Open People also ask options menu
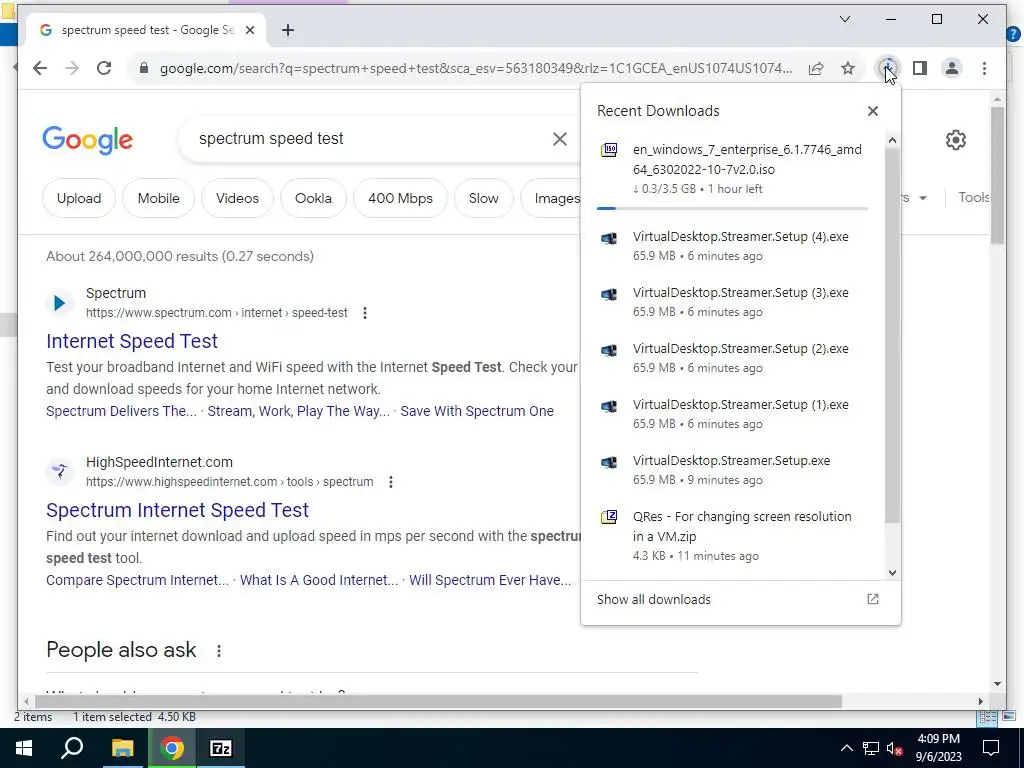 click(x=219, y=650)
